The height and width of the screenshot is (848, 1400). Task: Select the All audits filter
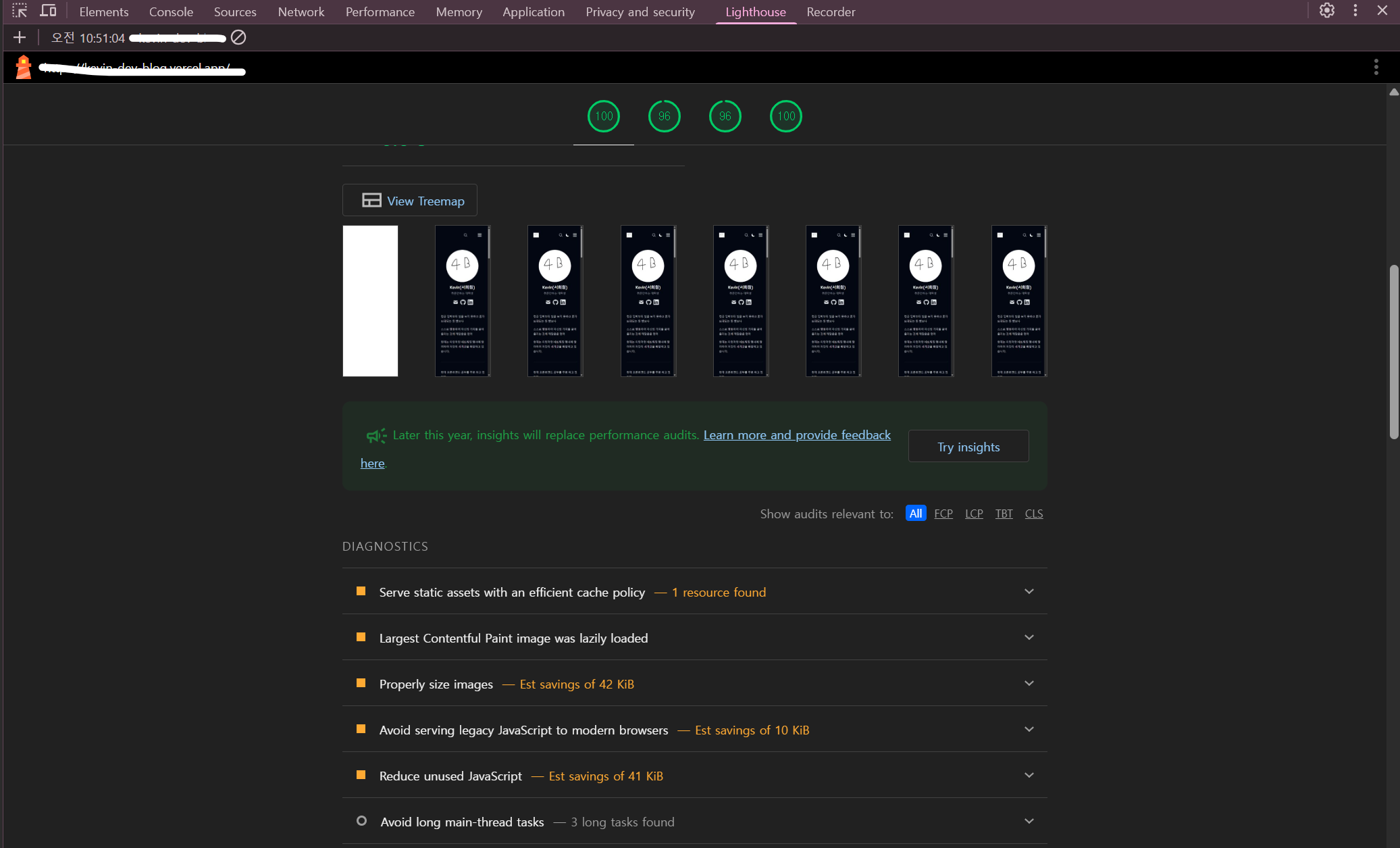pyautogui.click(x=915, y=514)
